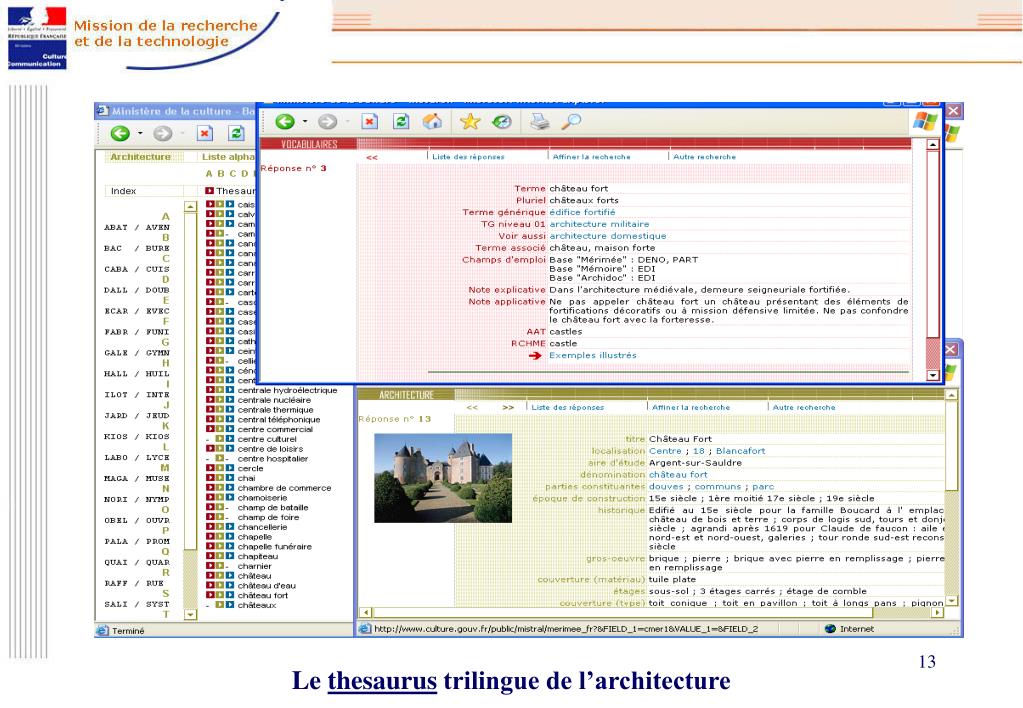Click the << link in Vocabulaires window
Viewport: 1023px width, 708px height.
coord(372,157)
